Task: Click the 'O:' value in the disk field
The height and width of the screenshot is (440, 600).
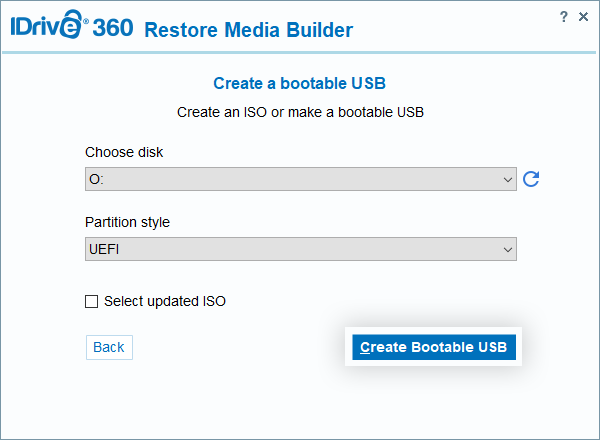Action: pos(97,179)
